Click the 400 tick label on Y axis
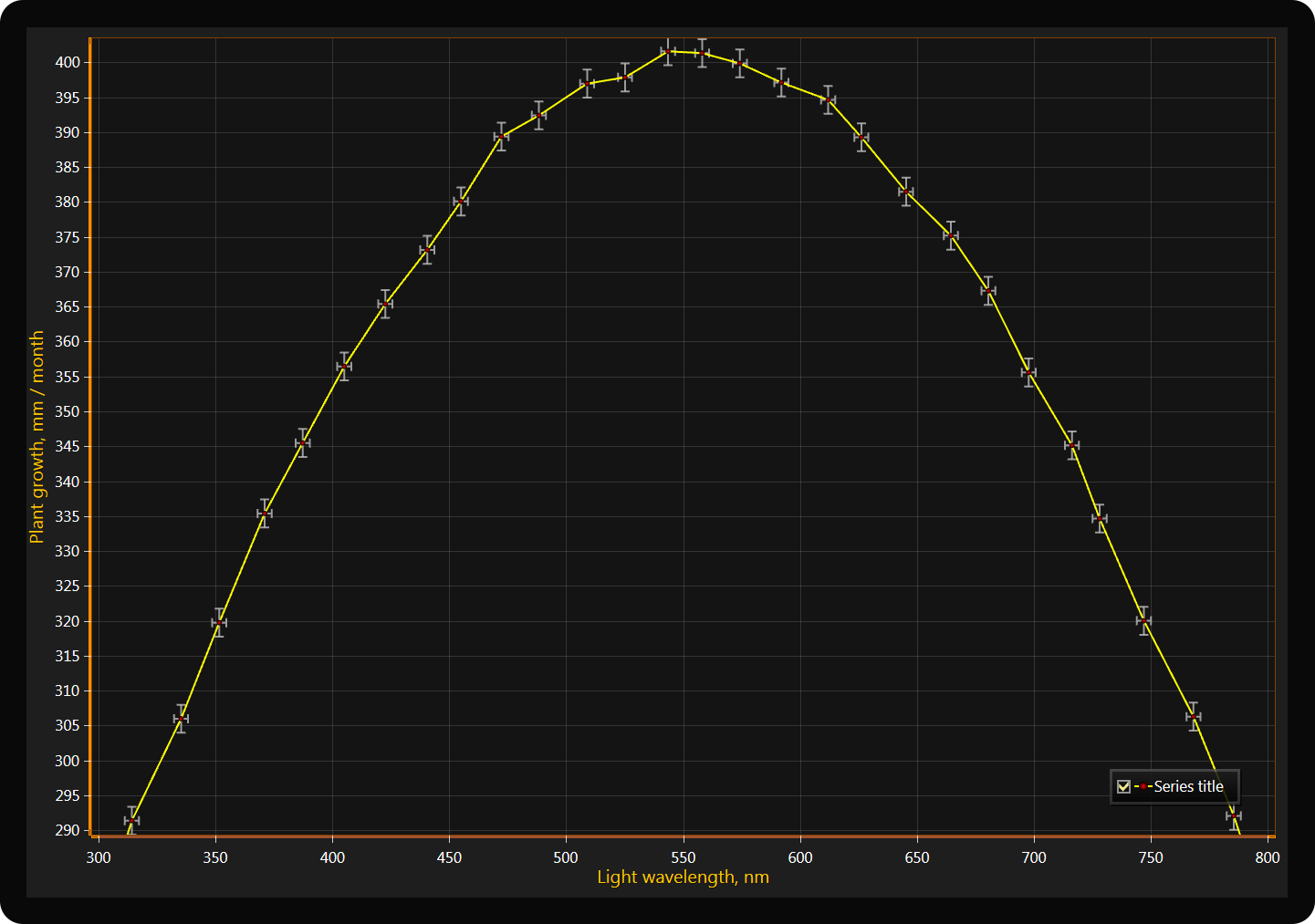This screenshot has width=1315, height=924. coord(68,63)
